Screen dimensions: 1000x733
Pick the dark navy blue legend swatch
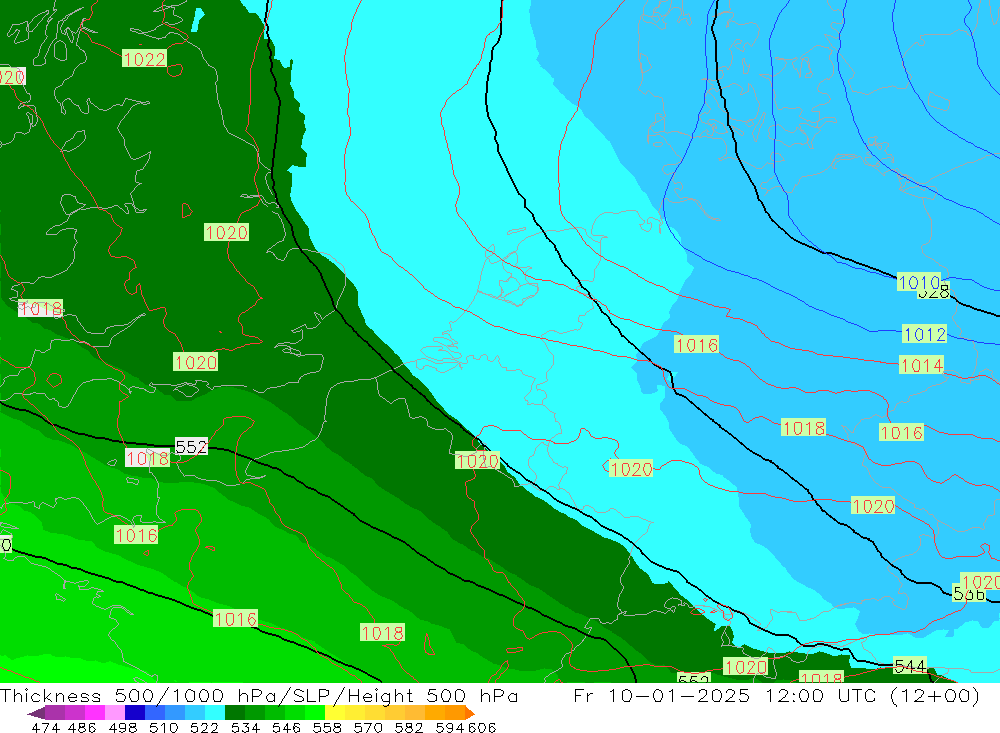pos(134,713)
